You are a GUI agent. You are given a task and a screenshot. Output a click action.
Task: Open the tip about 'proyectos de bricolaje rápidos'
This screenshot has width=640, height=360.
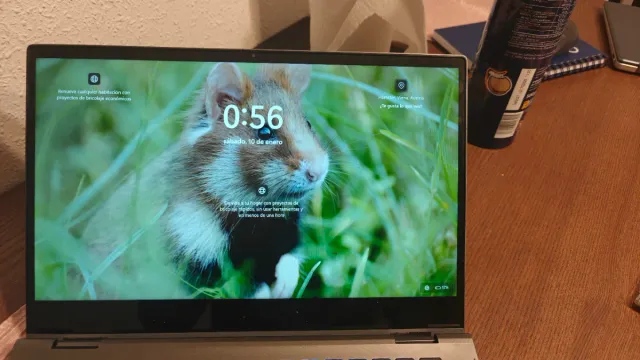(262, 209)
